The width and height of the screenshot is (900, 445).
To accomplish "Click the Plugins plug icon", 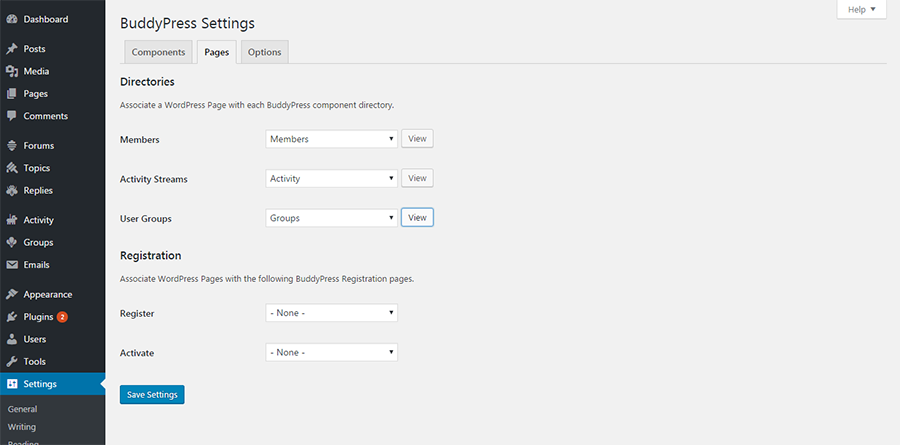I will point(11,317).
